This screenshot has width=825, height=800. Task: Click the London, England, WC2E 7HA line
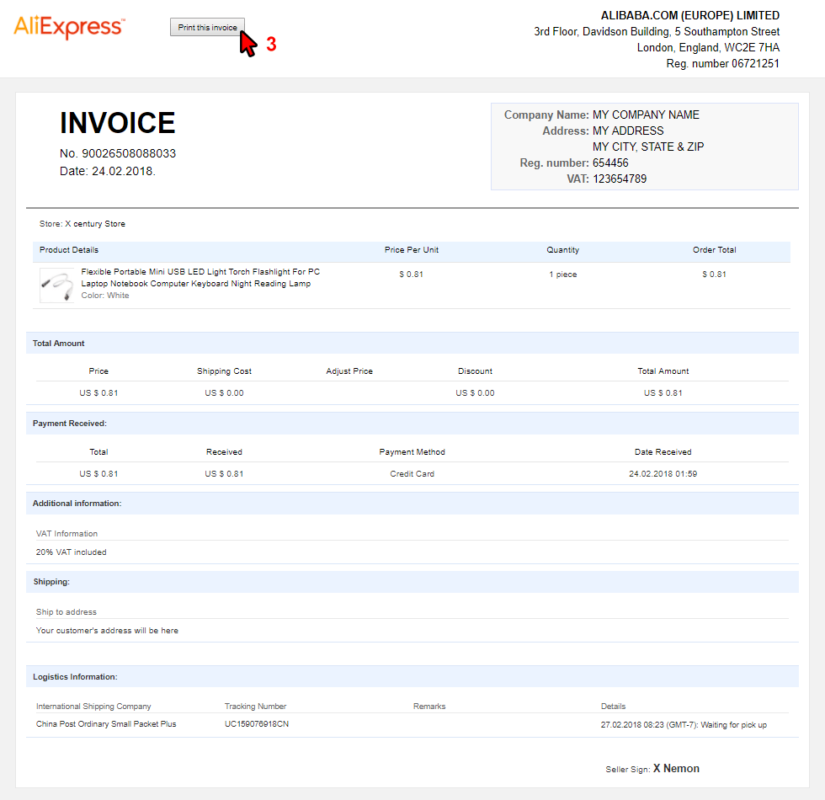[708, 47]
